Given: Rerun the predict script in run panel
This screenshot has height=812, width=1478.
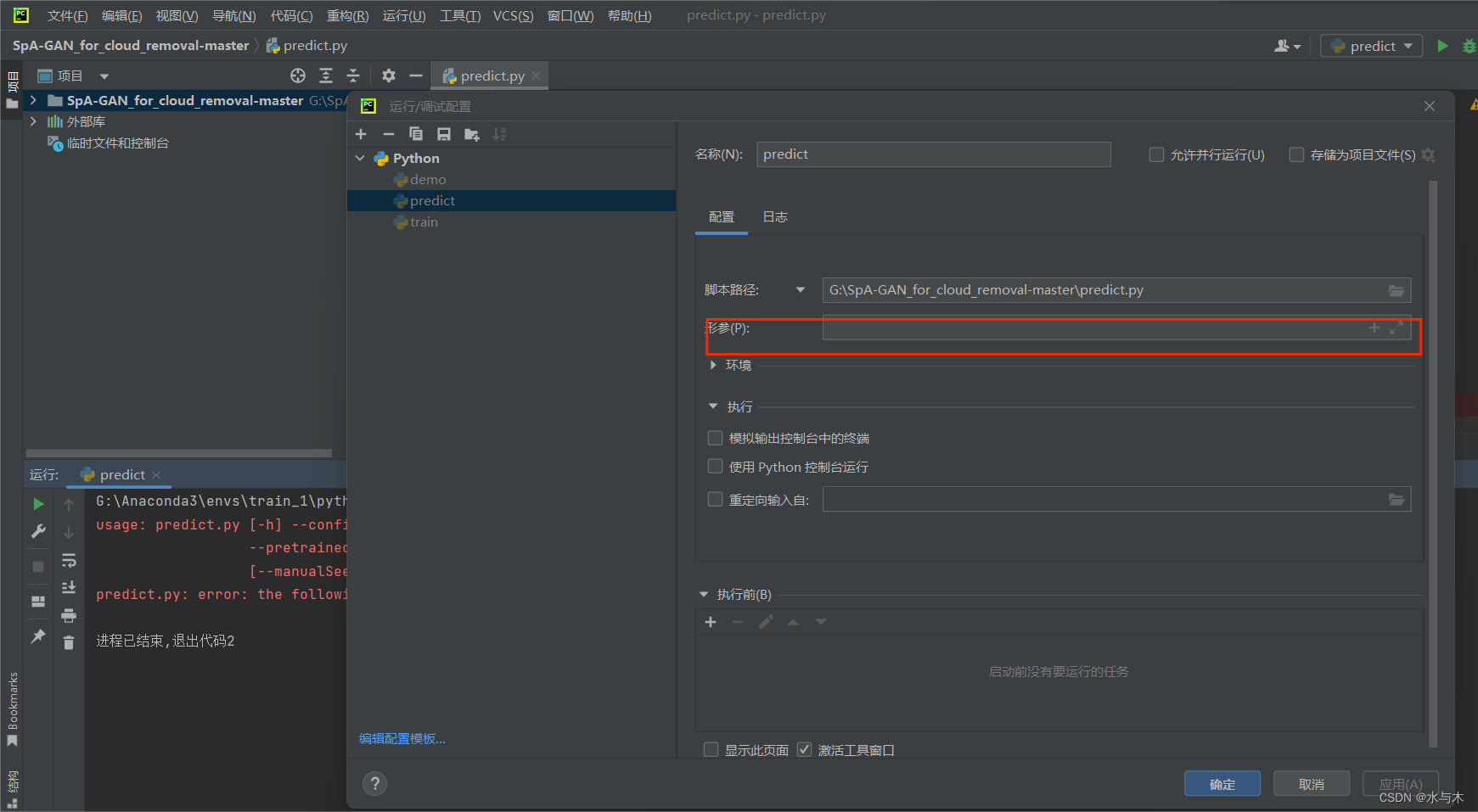Looking at the screenshot, I should 37,502.
